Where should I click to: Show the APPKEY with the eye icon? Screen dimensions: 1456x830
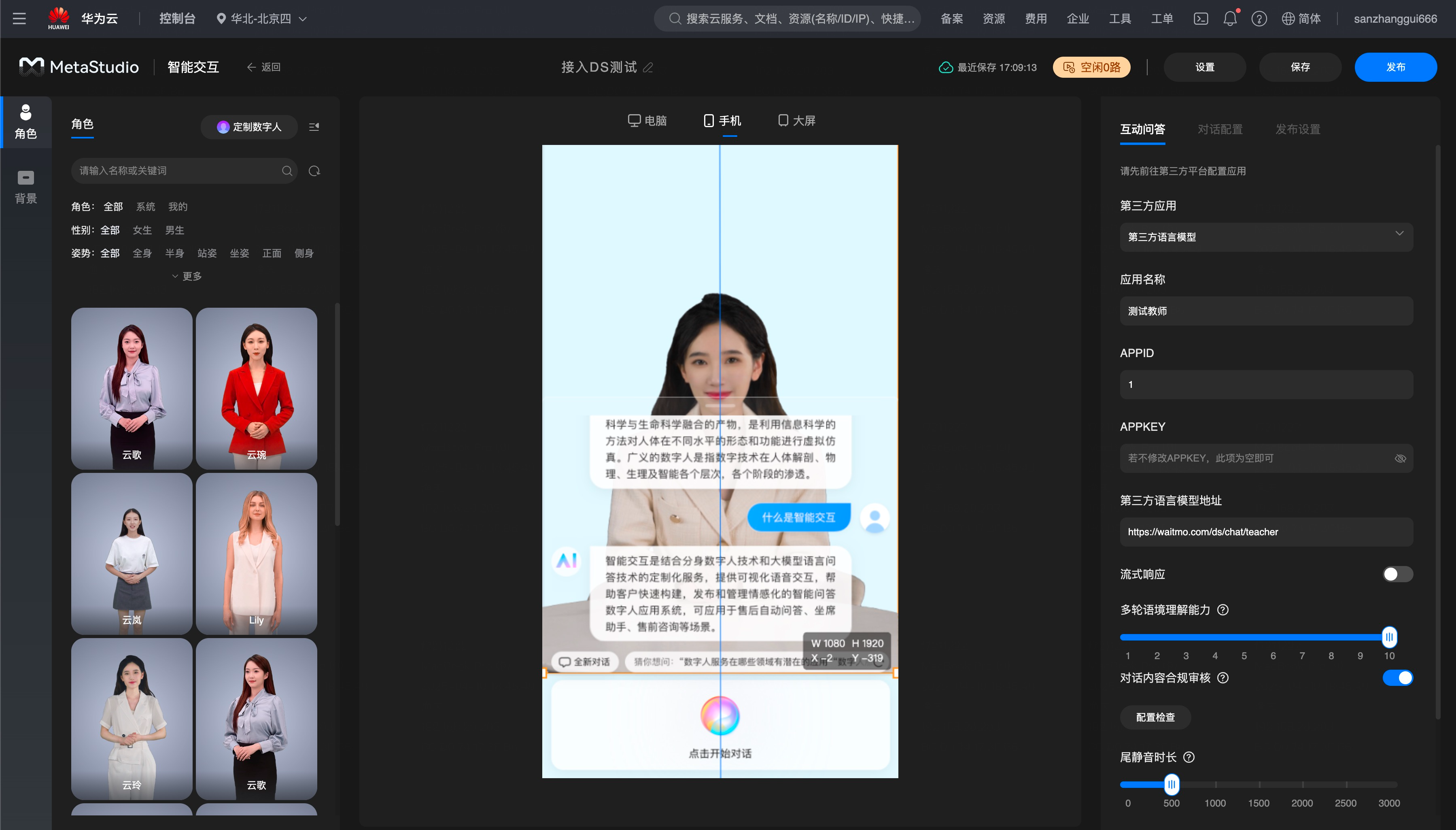(1400, 458)
